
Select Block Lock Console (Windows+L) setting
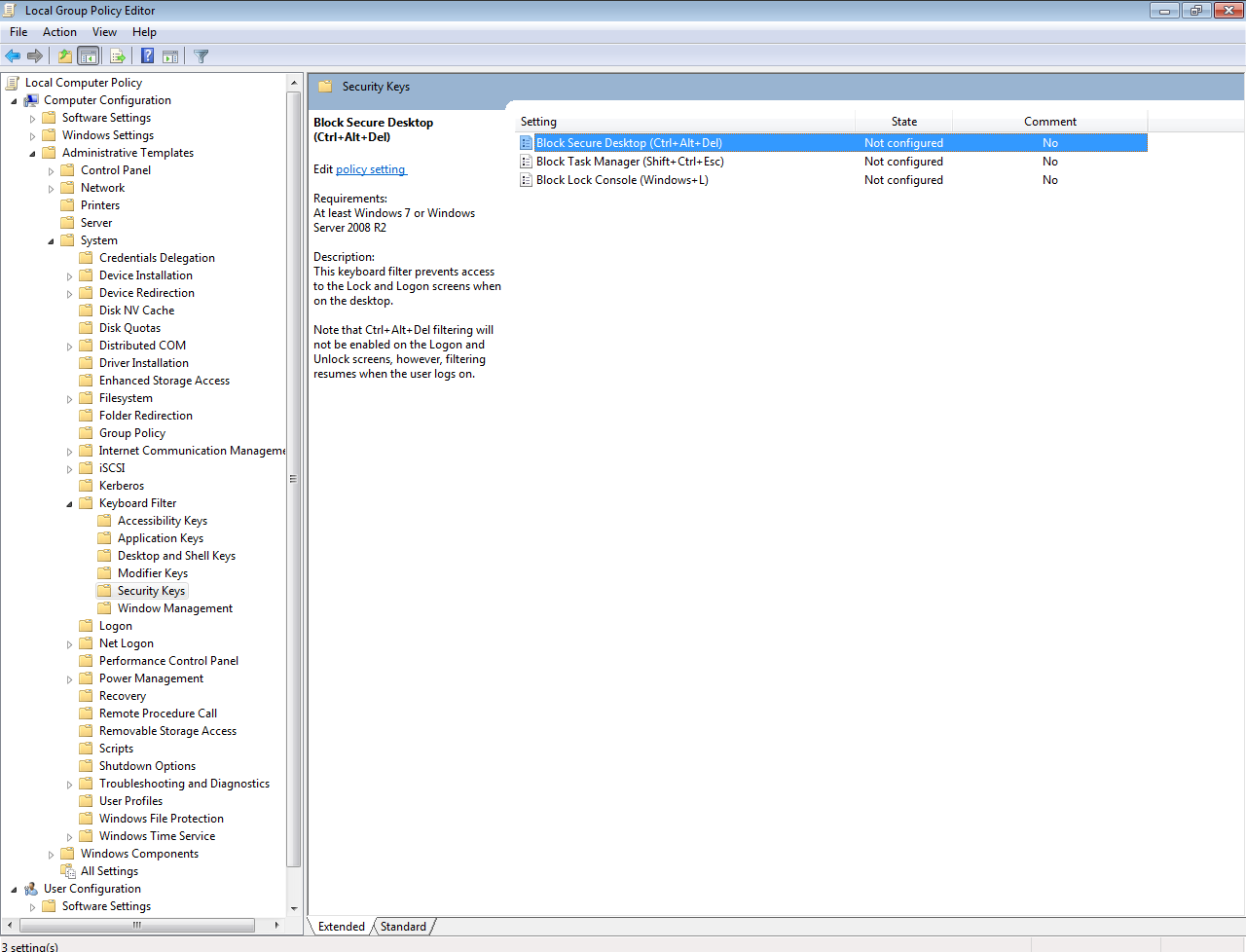tap(621, 180)
